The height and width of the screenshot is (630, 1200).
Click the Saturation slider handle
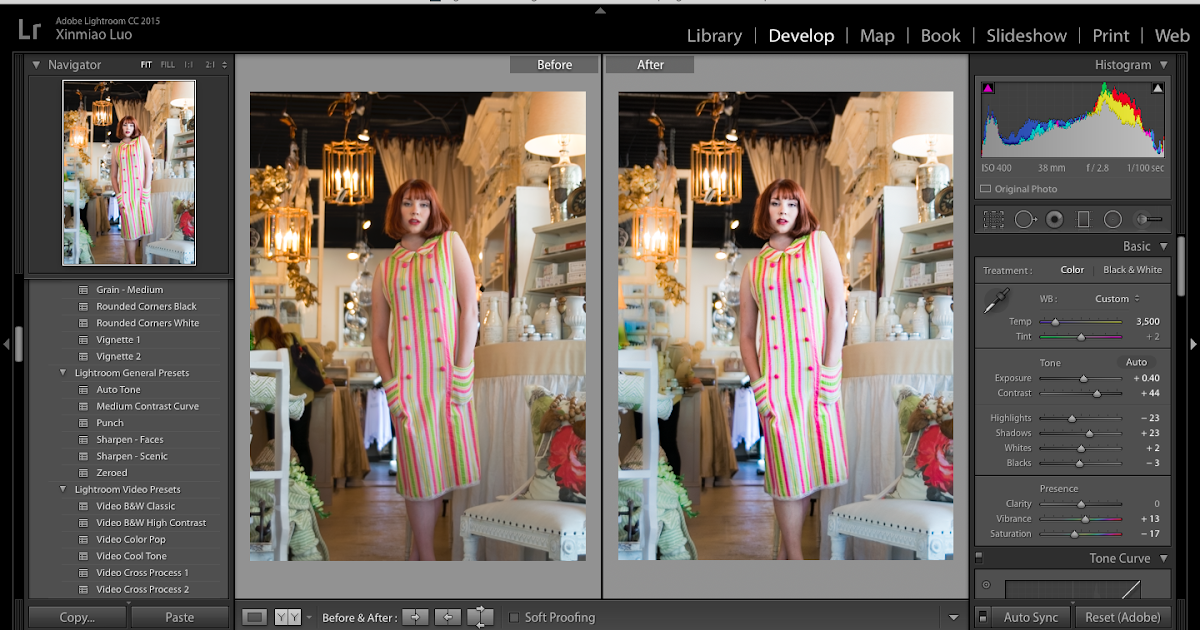tap(1074, 534)
